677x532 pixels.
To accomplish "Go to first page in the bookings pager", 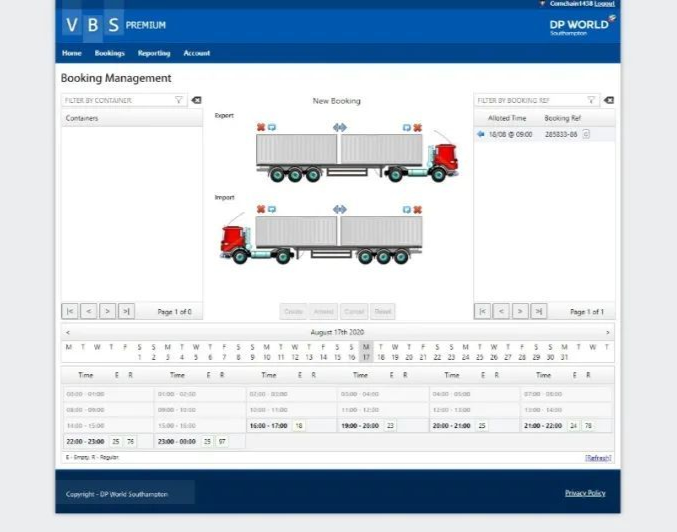I will pos(483,311).
